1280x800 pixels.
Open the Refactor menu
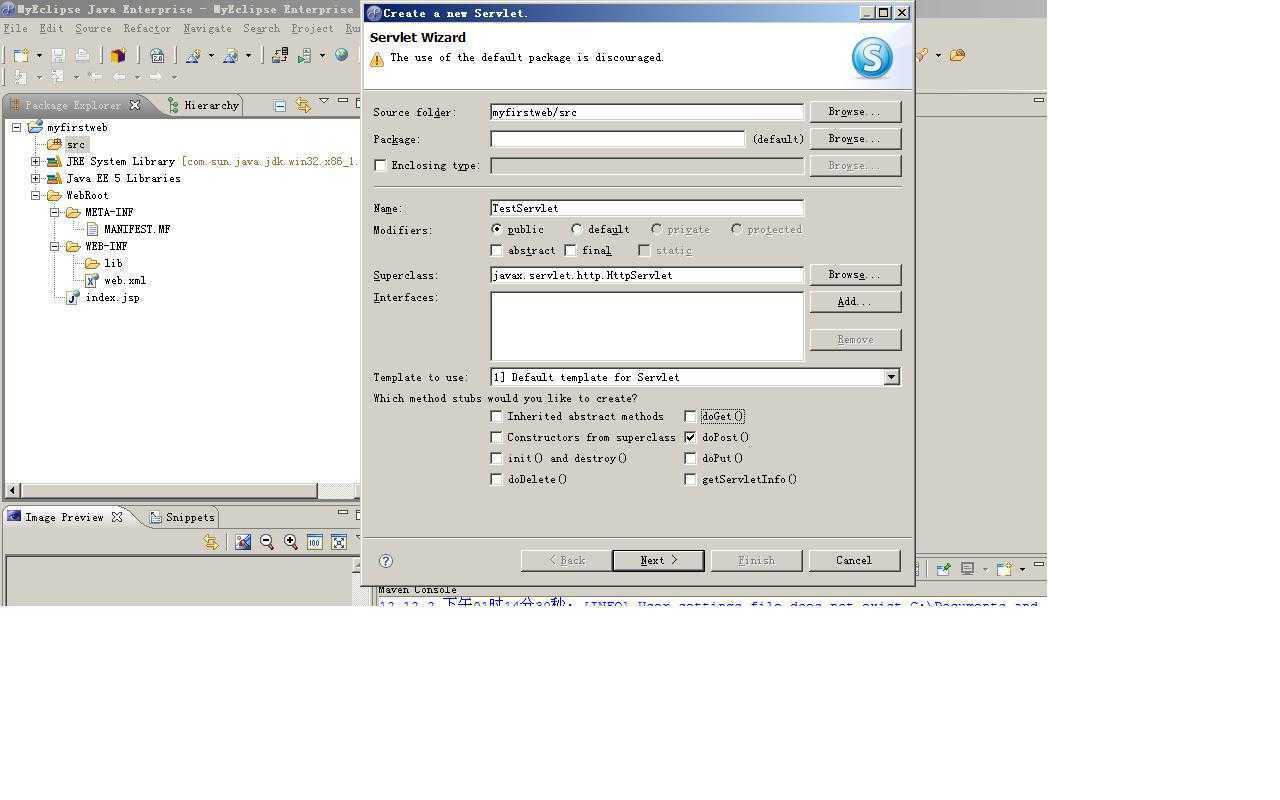[x=147, y=28]
